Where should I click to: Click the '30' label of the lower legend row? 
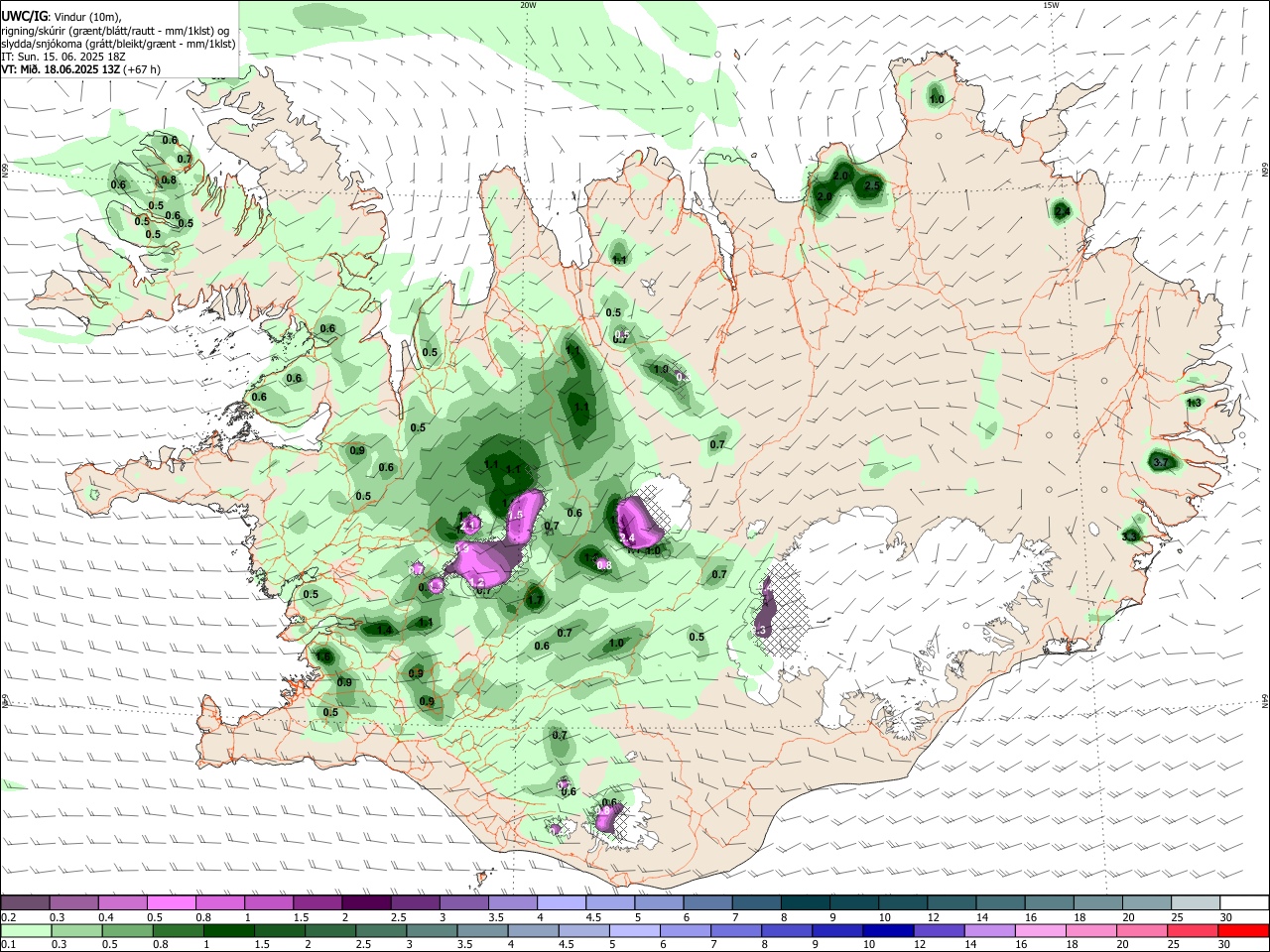point(1226,944)
